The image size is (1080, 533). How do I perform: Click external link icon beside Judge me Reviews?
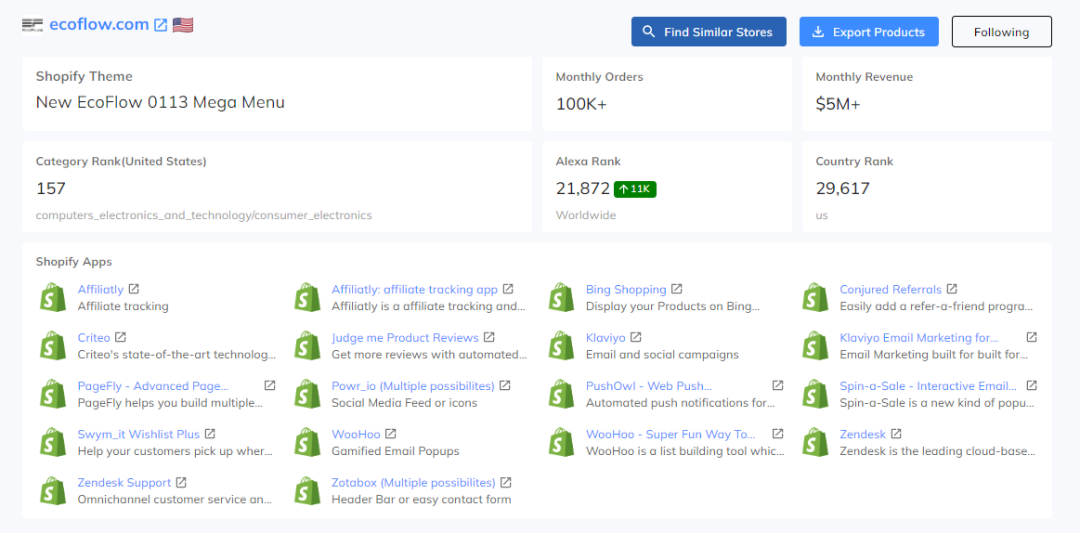tap(489, 338)
